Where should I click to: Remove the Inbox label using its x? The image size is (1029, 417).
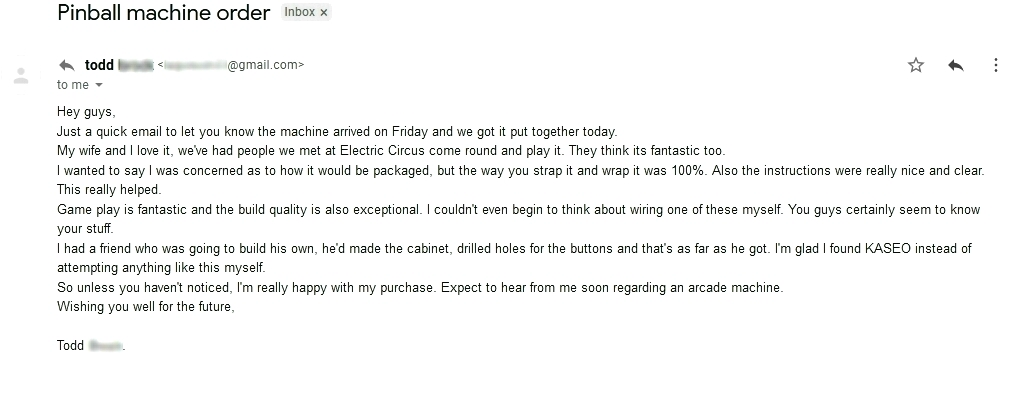[x=324, y=12]
